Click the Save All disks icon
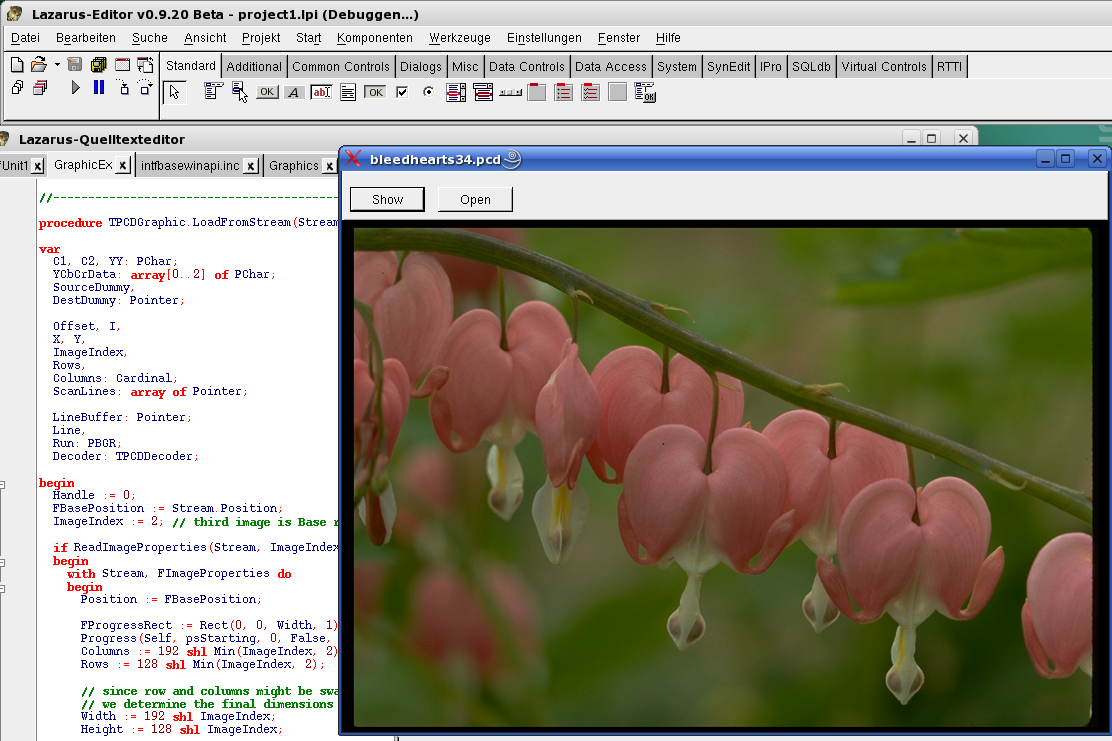 [98, 65]
